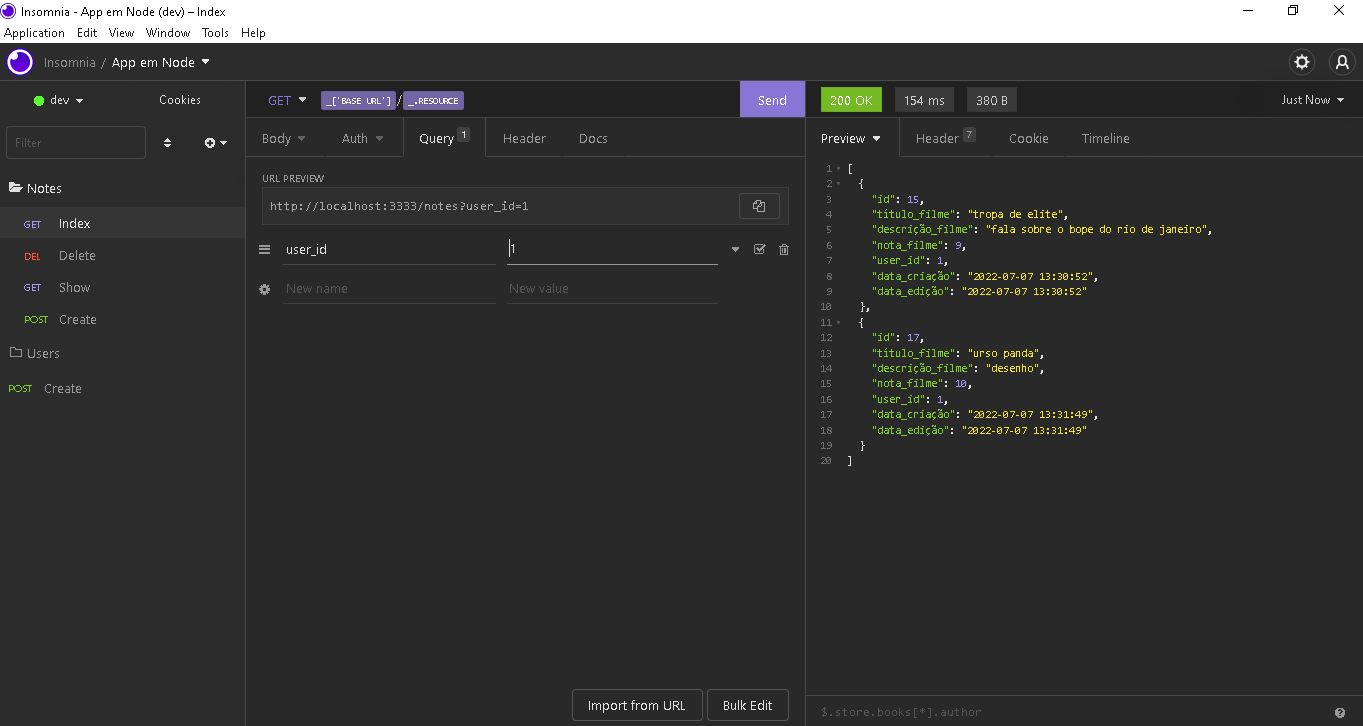Screen dimensions: 1363x726
Task: Select the GET Show request
Action: pyautogui.click(x=122, y=288)
